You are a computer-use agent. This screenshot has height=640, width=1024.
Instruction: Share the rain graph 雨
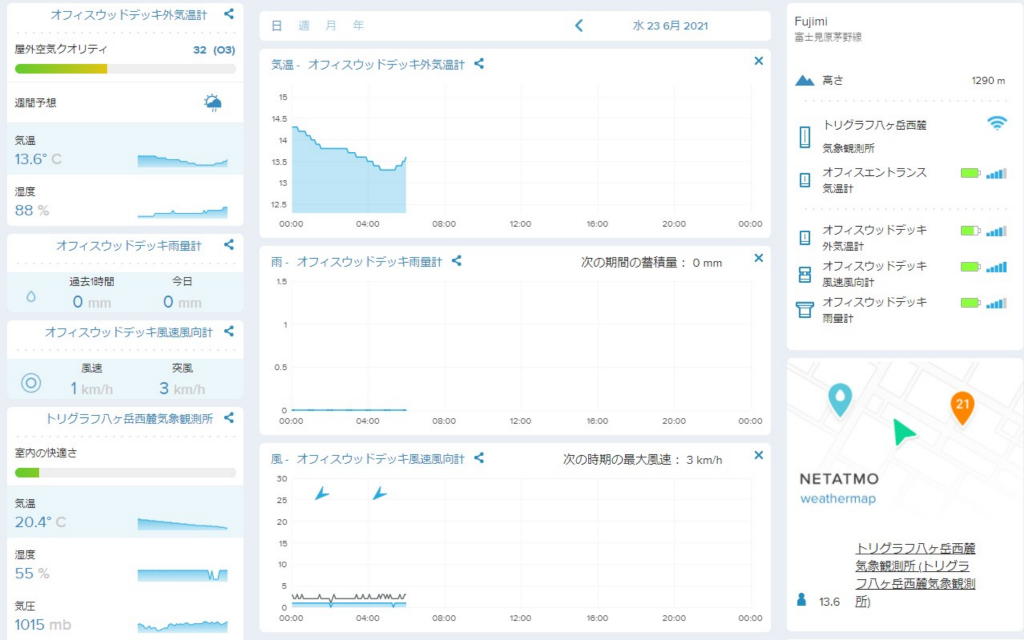pyautogui.click(x=457, y=261)
